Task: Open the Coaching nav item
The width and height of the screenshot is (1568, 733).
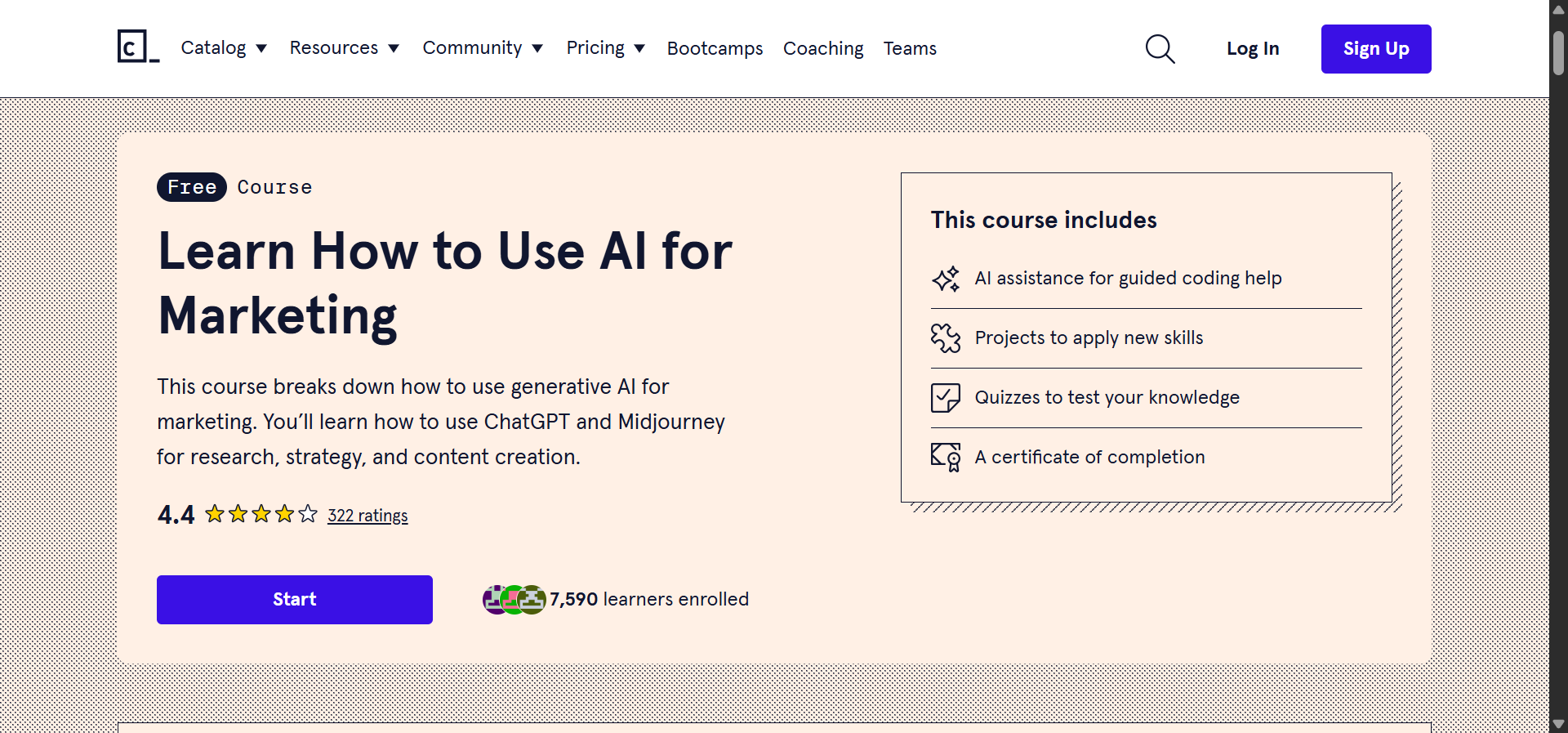Action: pos(823,48)
